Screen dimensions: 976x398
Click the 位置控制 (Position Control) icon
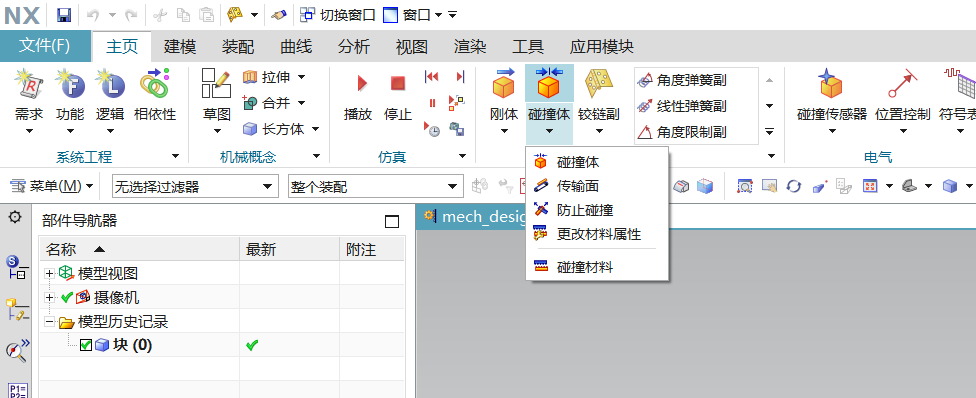pyautogui.click(x=903, y=83)
